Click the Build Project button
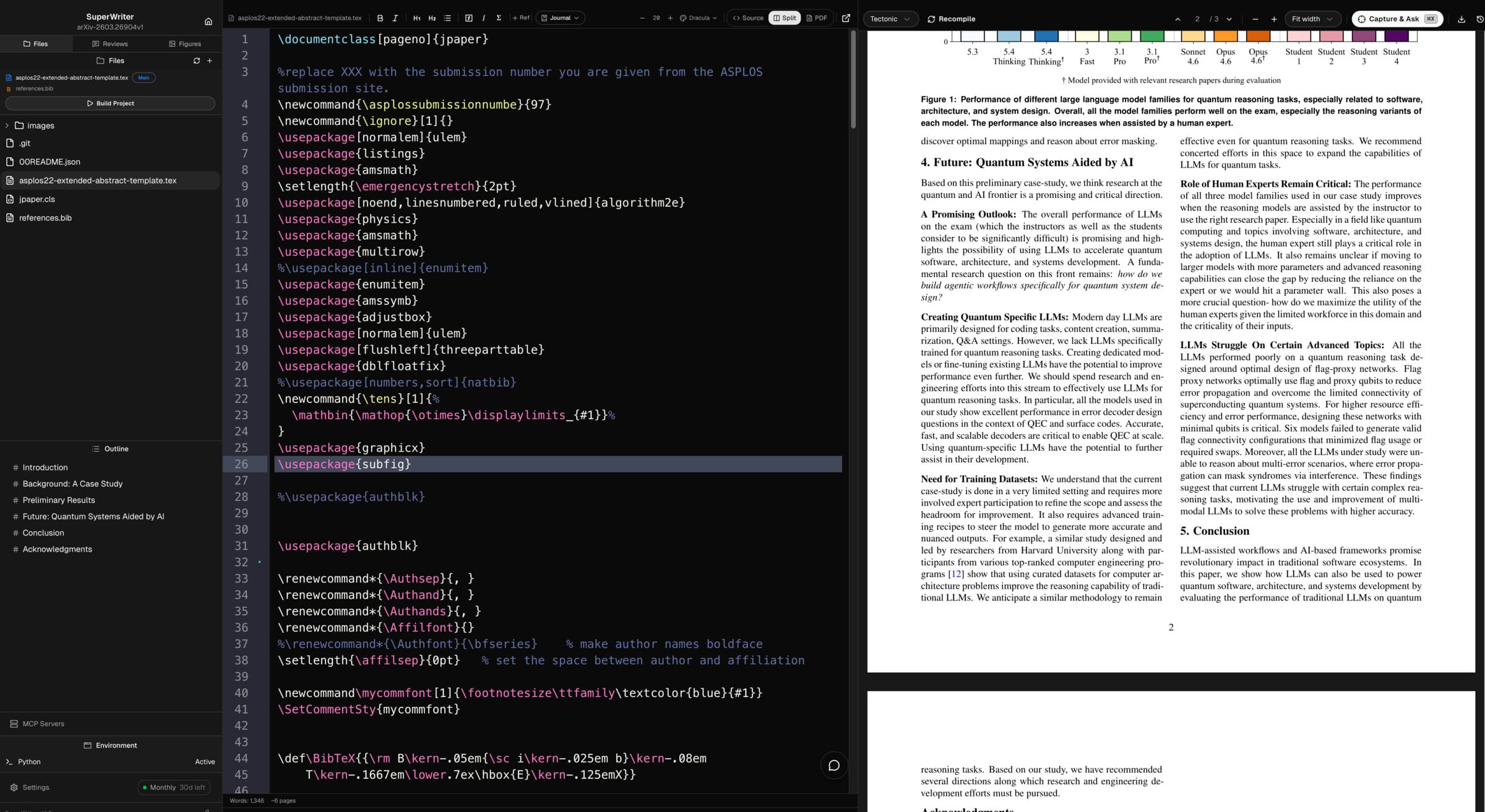 coord(110,103)
